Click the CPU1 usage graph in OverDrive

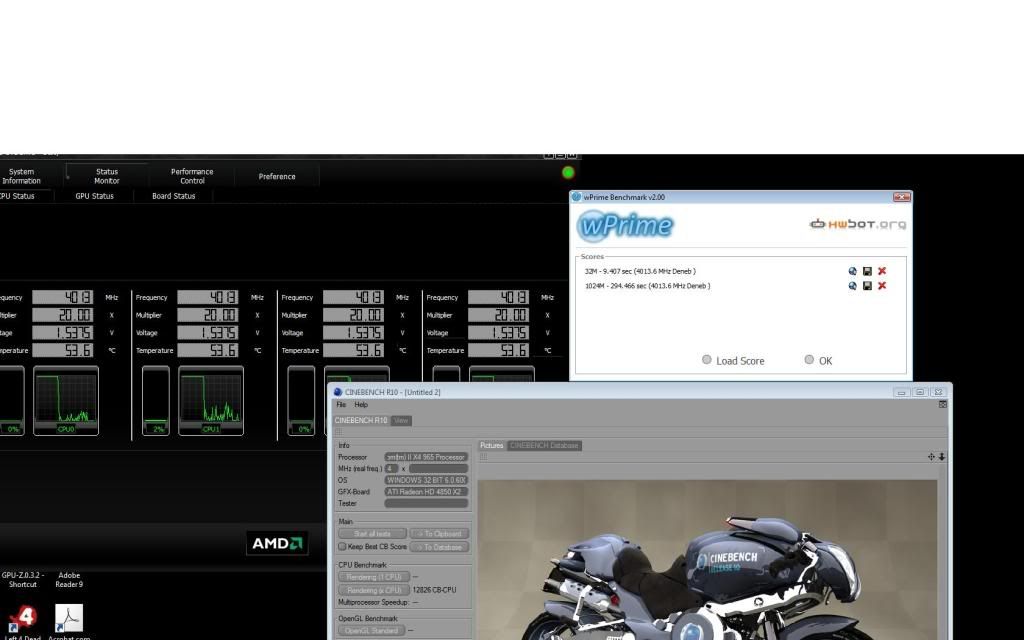tap(211, 400)
